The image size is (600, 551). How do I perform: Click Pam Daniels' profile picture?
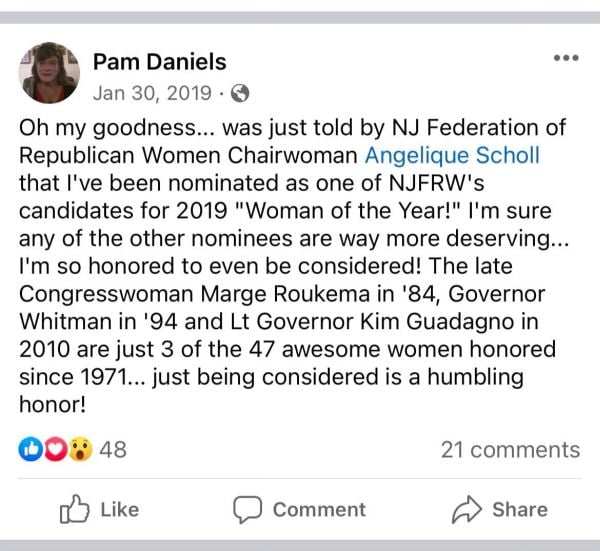tap(49, 73)
